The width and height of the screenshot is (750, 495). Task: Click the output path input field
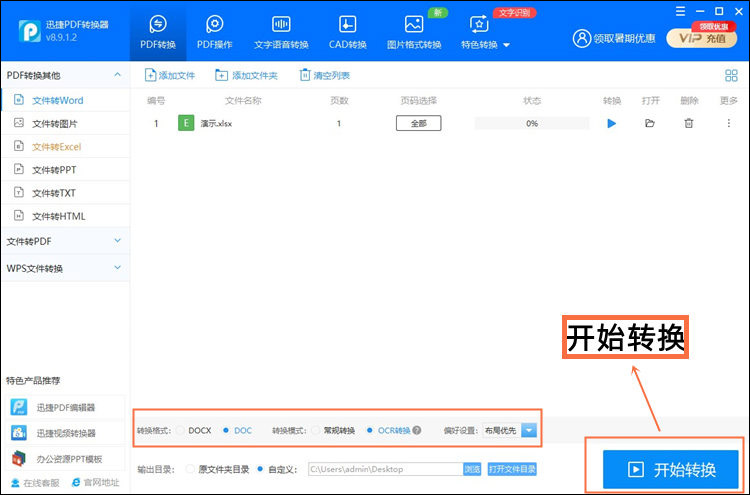pos(386,469)
